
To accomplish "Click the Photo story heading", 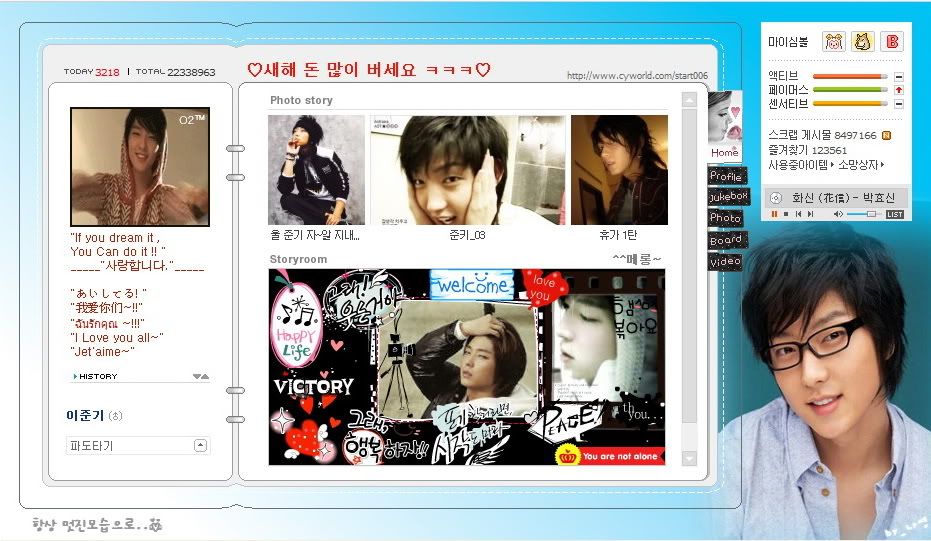I will (x=301, y=100).
